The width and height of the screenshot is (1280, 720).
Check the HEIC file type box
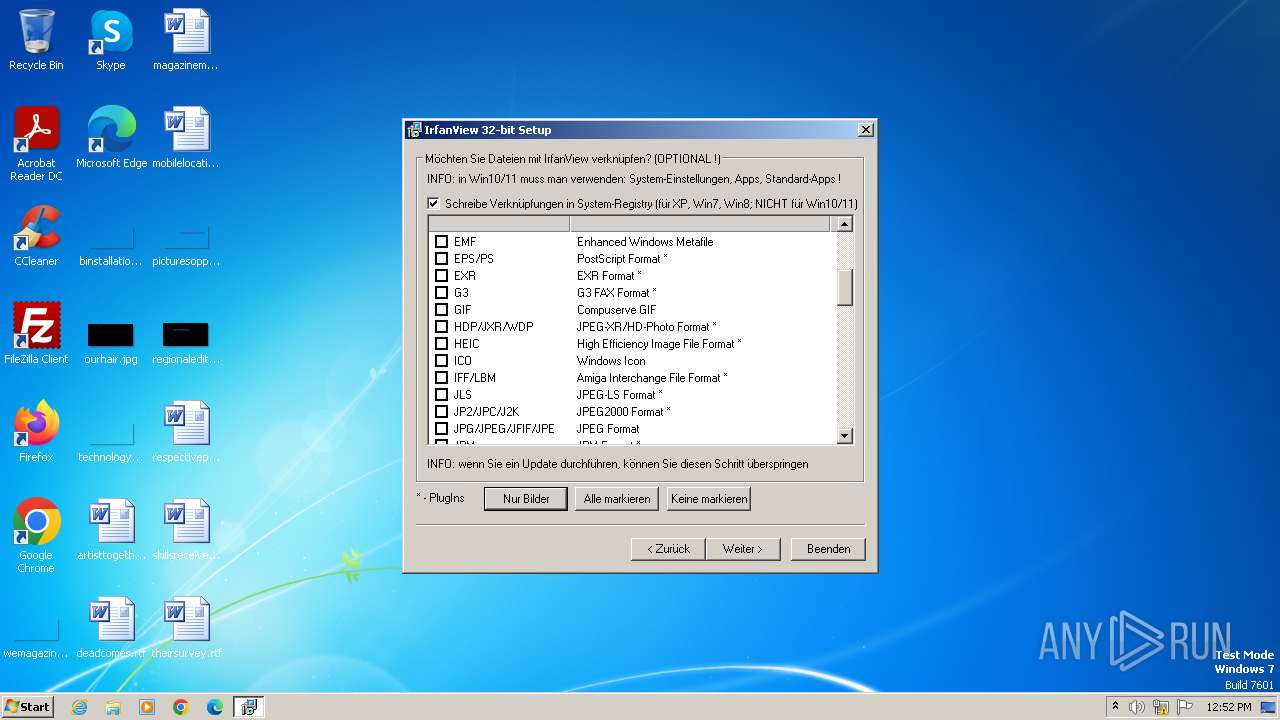441,344
